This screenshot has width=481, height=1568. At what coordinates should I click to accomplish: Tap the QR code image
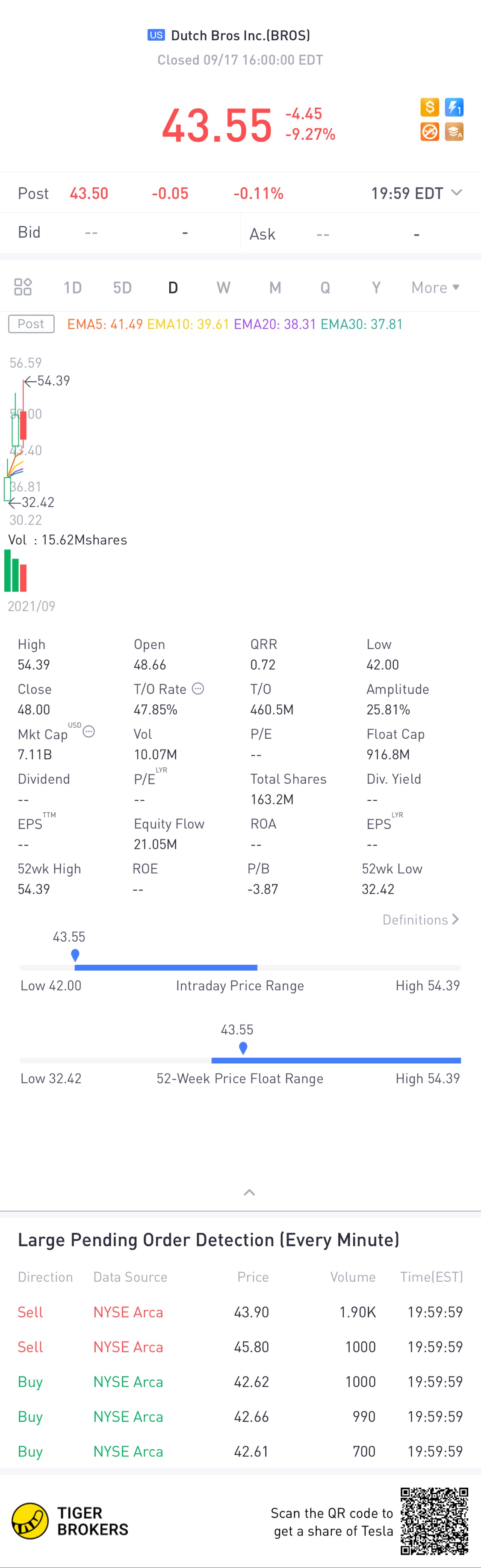pyautogui.click(x=434, y=1521)
